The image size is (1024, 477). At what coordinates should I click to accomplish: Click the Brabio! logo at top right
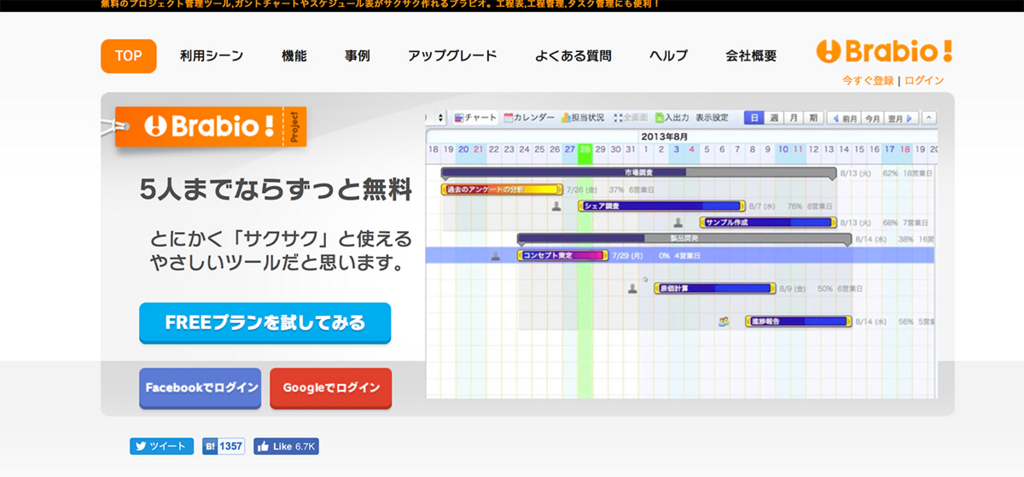tap(884, 51)
